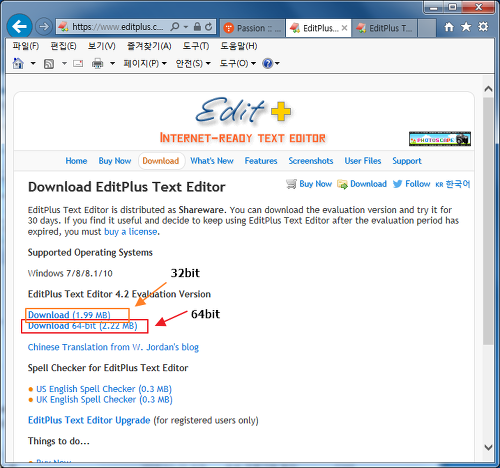
Task: Download US English Spell Checker
Action: click(104, 389)
